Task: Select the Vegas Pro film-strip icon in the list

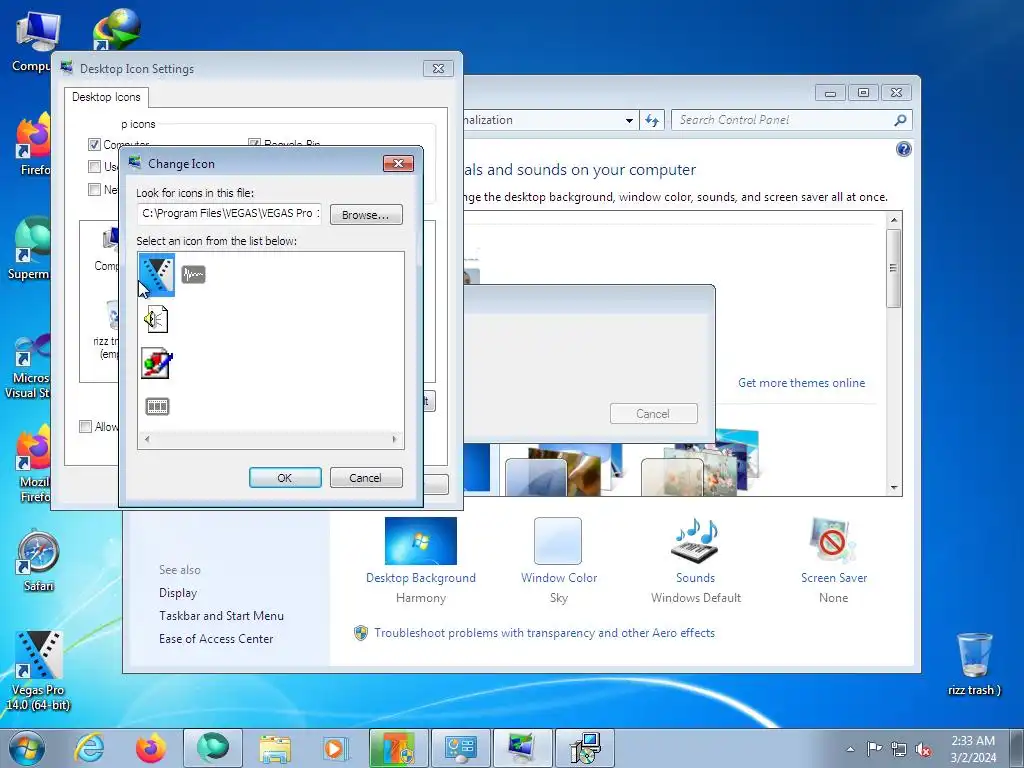Action: [x=157, y=275]
